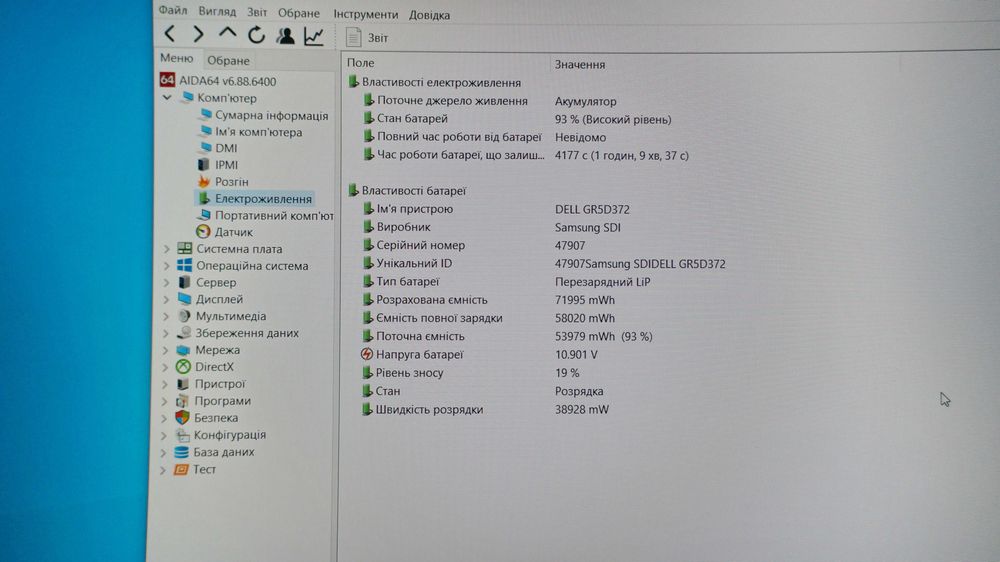1000x562 pixels.
Task: Expand the Дисплей node
Action: tap(166, 299)
